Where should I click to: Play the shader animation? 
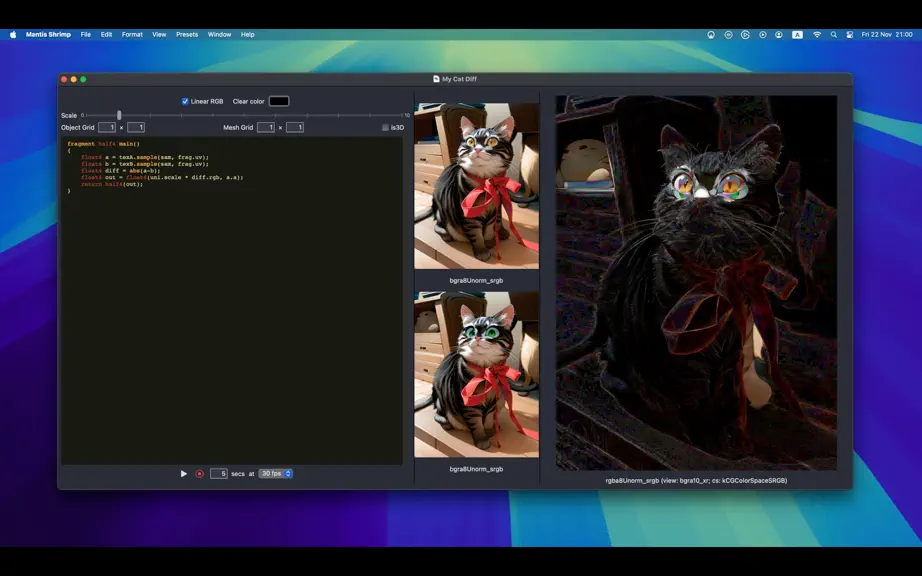click(x=183, y=474)
